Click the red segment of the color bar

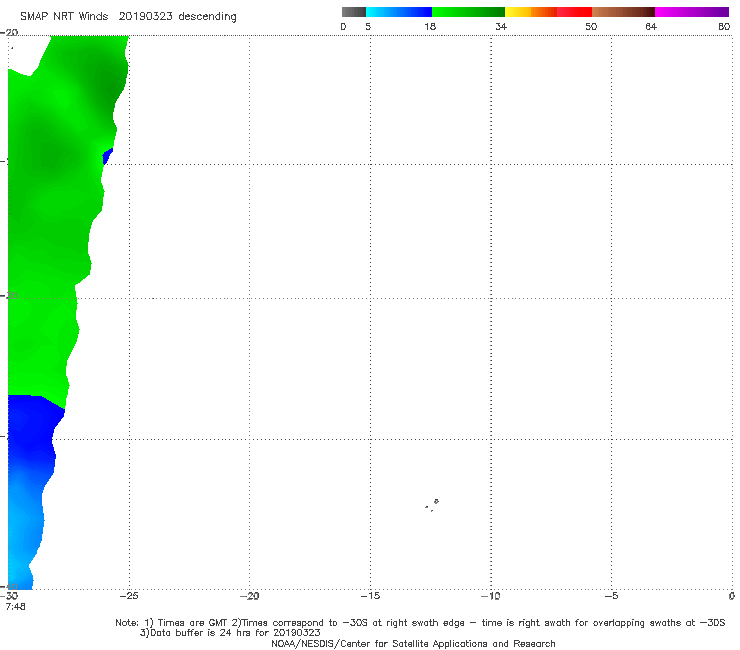tap(574, 12)
